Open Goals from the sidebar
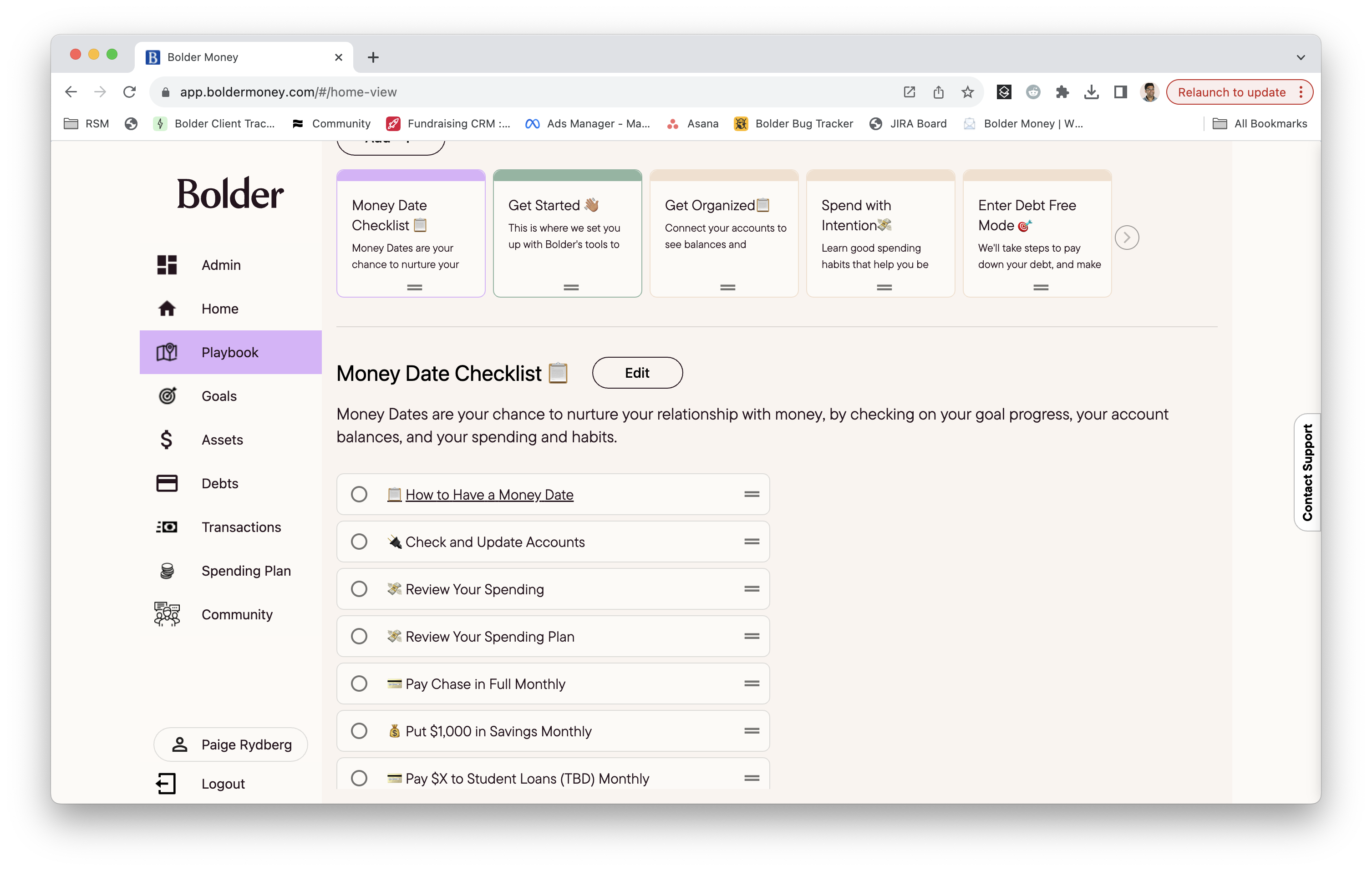 pyautogui.click(x=231, y=396)
